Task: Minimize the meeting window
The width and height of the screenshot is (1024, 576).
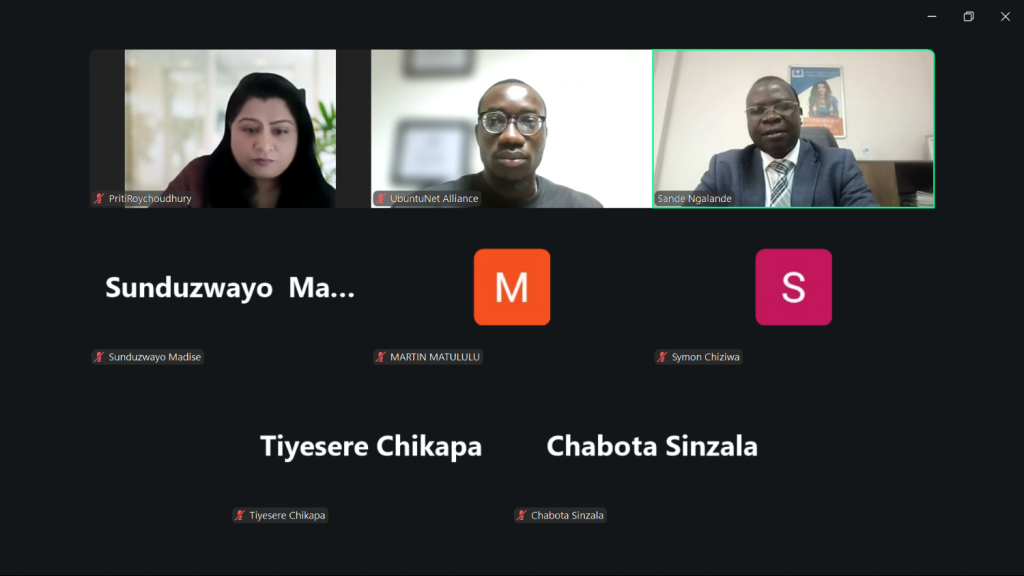Action: (932, 17)
